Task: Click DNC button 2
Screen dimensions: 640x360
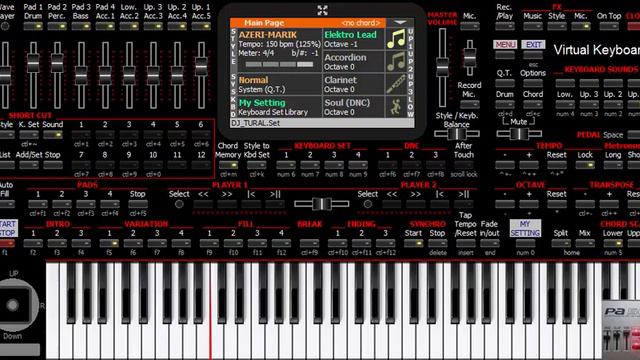Action: point(411,165)
